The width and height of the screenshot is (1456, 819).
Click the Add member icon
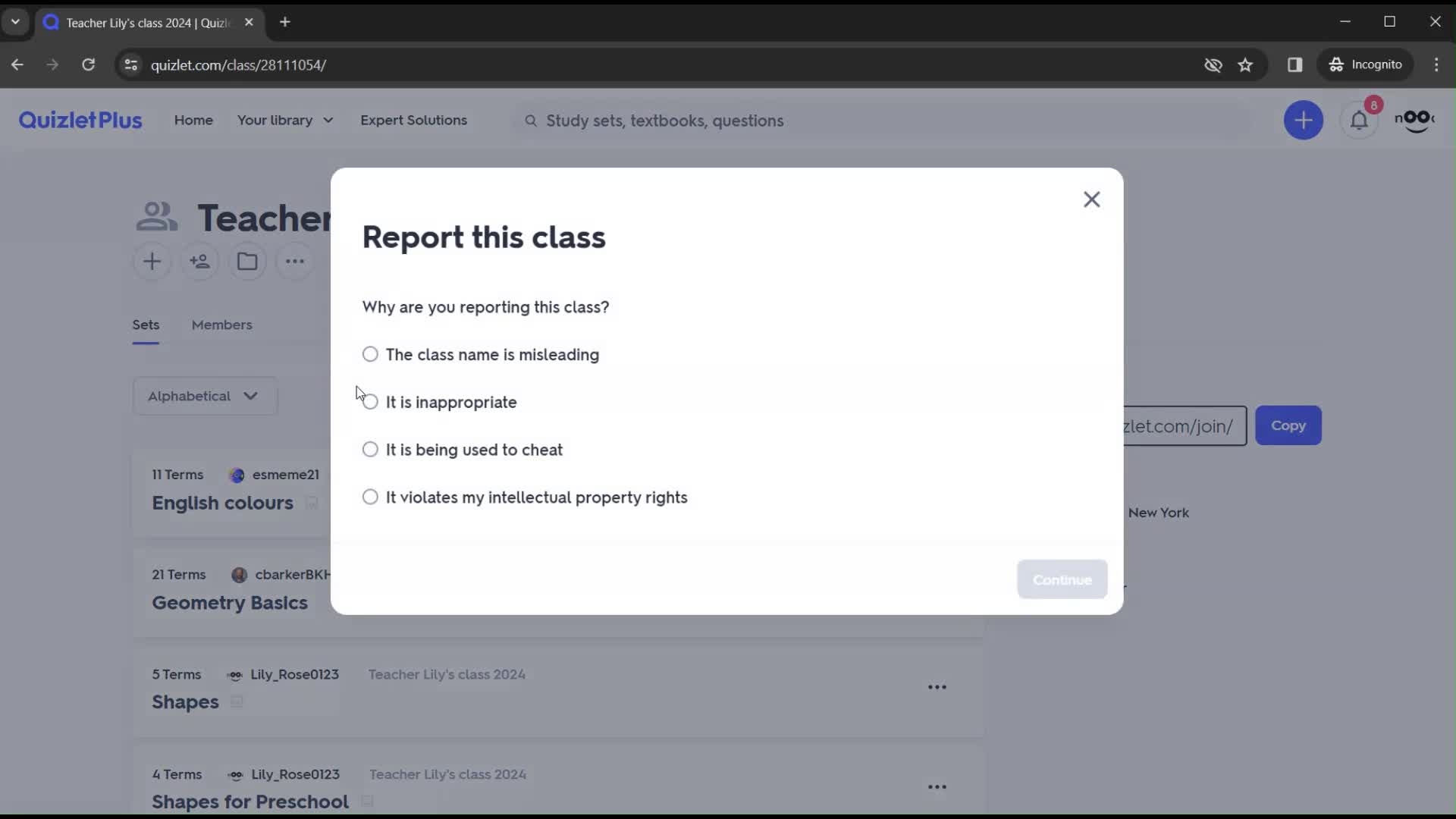click(199, 261)
